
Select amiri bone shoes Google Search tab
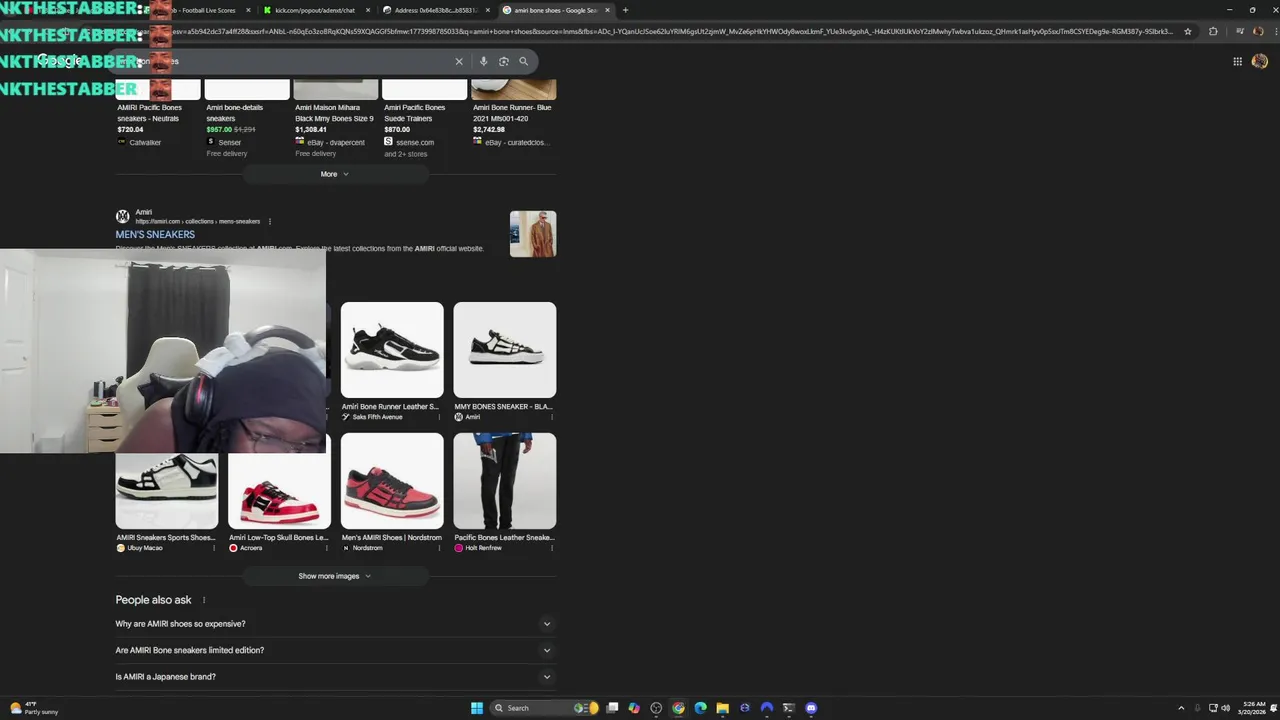click(x=555, y=10)
